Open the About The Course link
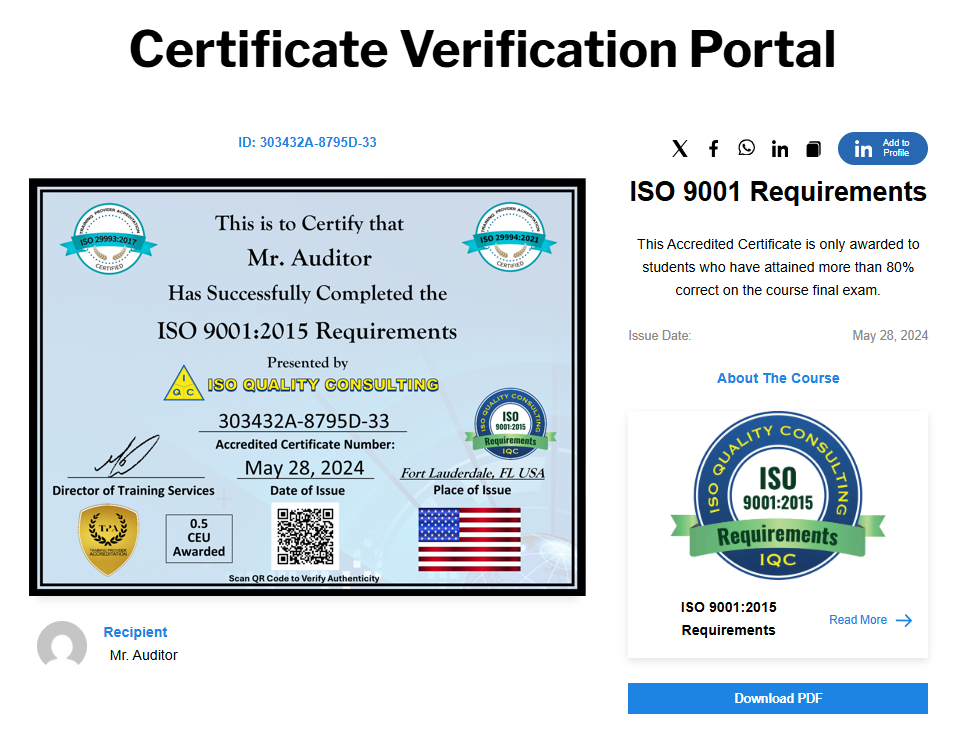This screenshot has height=733, width=957. pyautogui.click(x=778, y=378)
